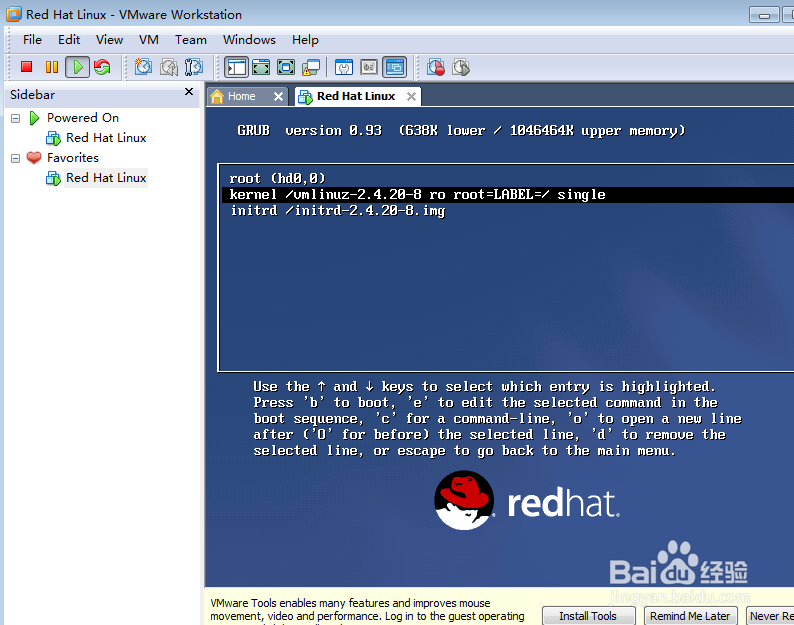
Task: Open the snapshot manager
Action: (x=194, y=67)
